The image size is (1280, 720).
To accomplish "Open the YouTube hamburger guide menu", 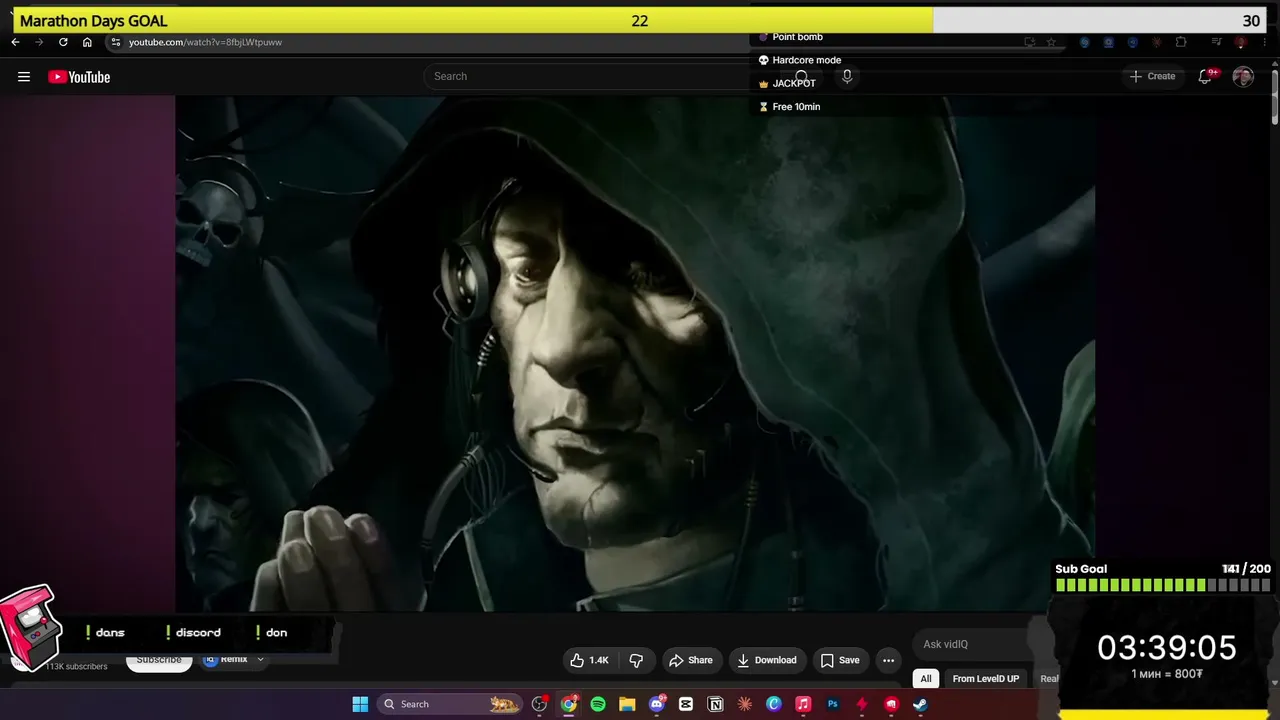I will [24, 77].
